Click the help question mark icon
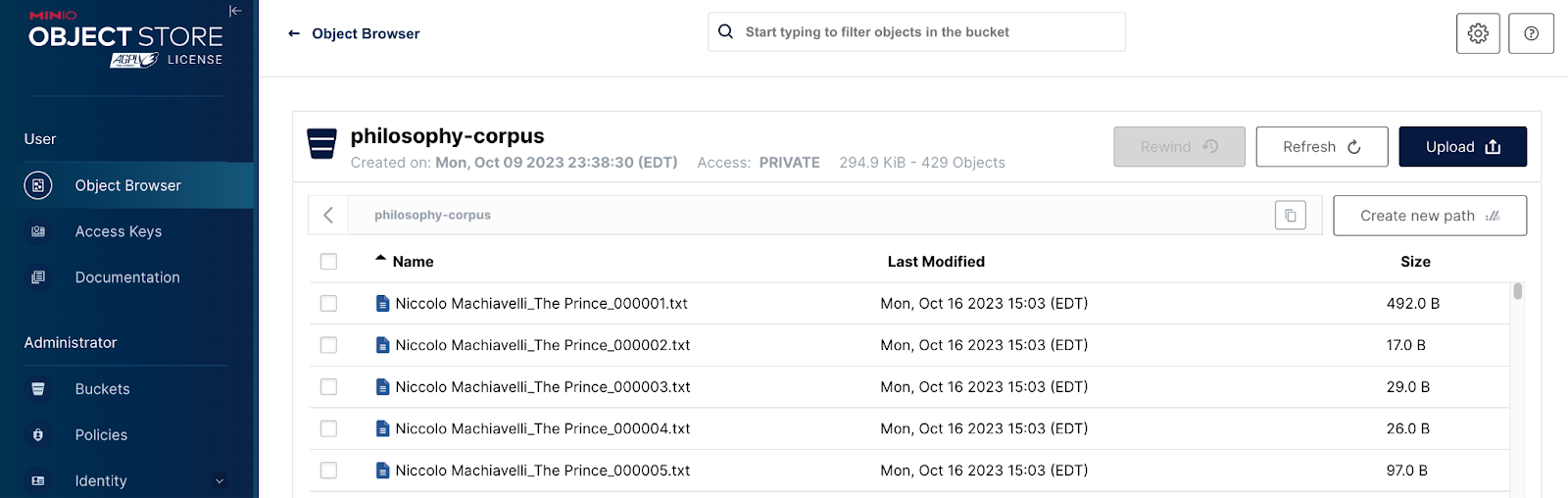Viewport: 1568px width, 498px height. (x=1531, y=33)
